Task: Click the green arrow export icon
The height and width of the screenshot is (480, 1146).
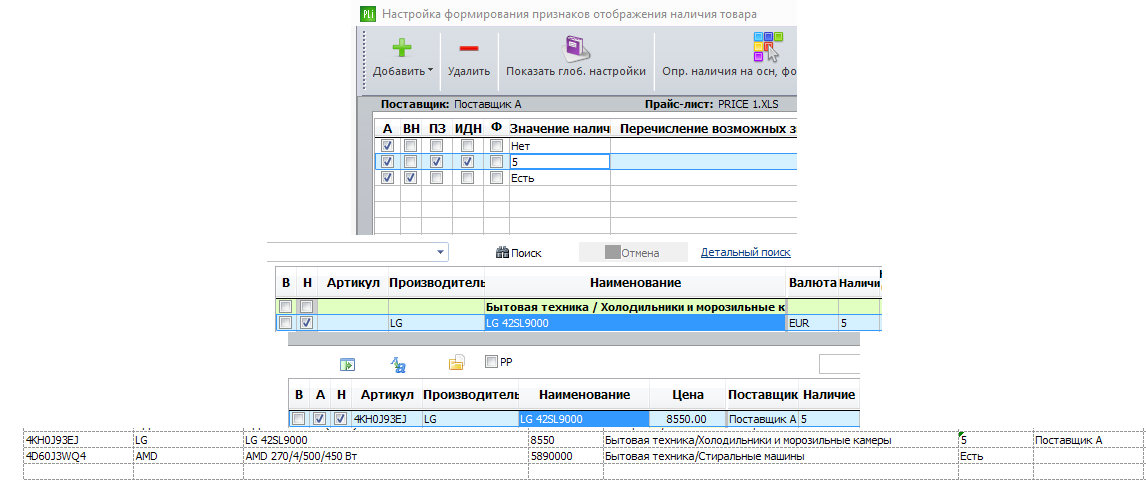Action: click(x=346, y=363)
